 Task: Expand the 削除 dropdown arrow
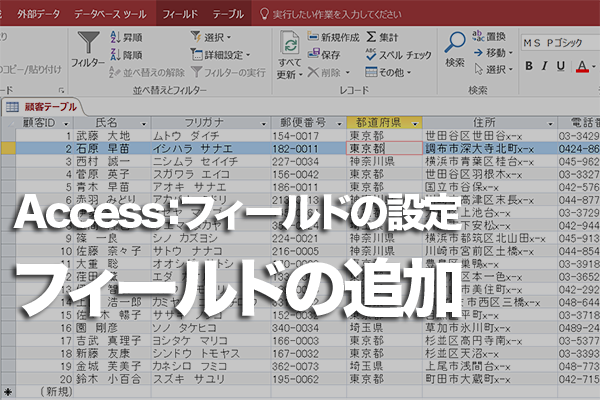click(x=348, y=72)
